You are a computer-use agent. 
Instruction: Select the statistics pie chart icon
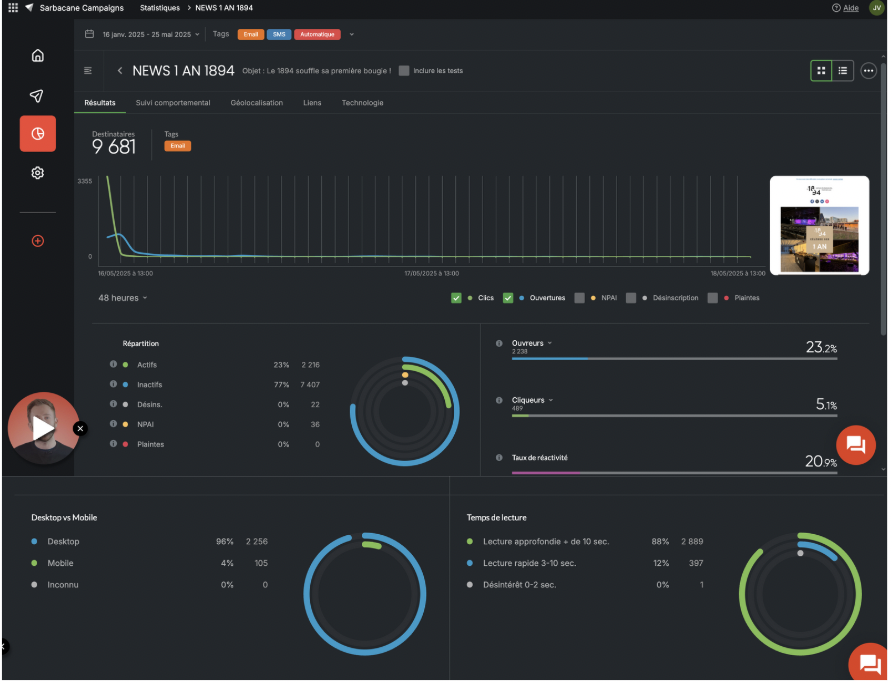pyautogui.click(x=37, y=133)
